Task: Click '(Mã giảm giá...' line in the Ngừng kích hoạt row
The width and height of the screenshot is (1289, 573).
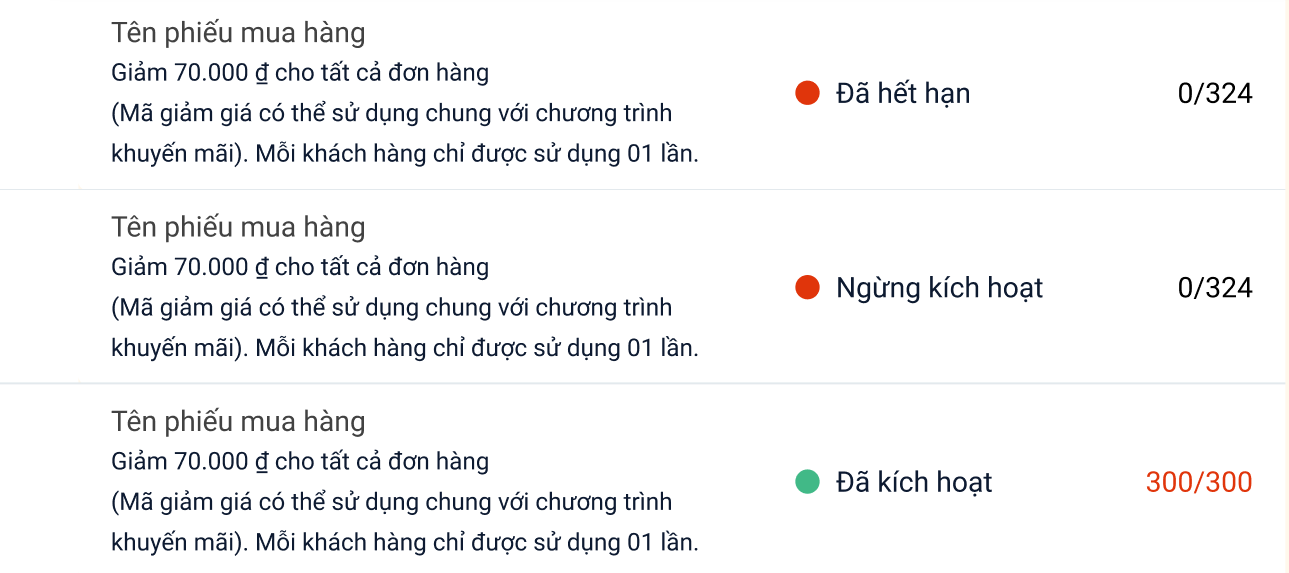Action: tap(391, 308)
